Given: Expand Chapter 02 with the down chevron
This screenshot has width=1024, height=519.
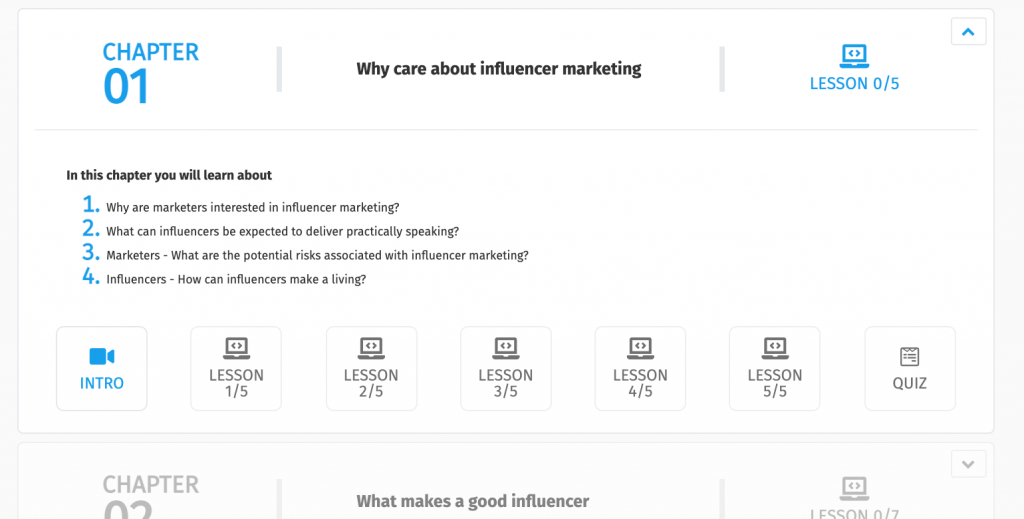Looking at the screenshot, I should click(968, 464).
